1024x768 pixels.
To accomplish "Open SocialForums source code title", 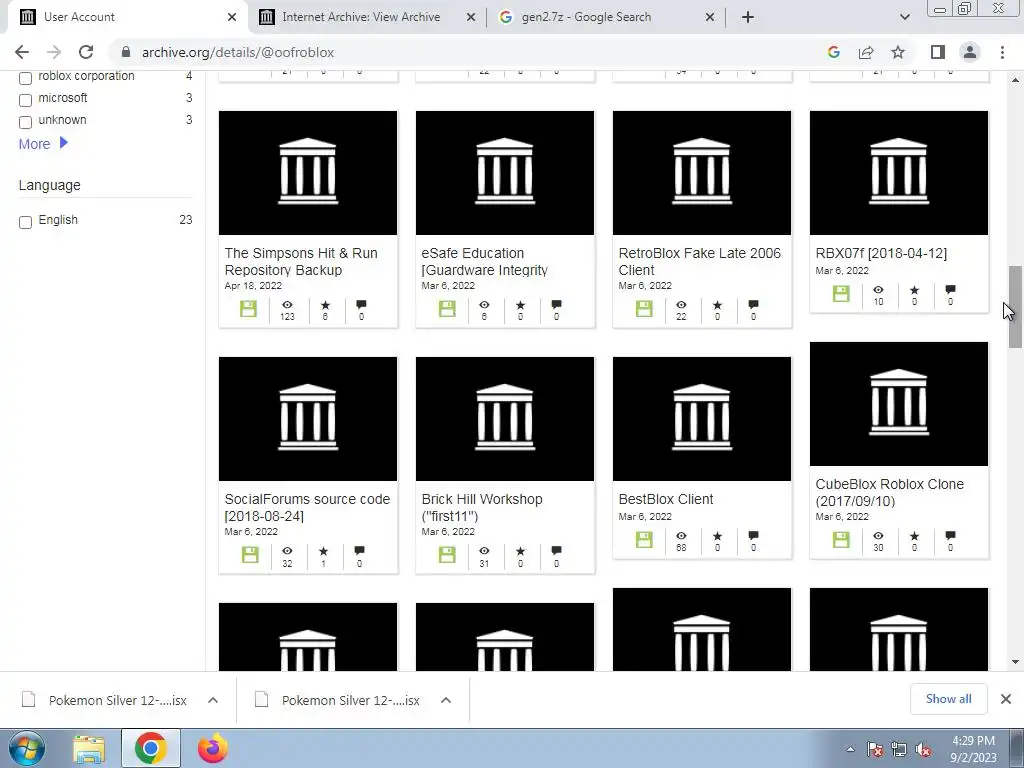I will click(x=307, y=507).
